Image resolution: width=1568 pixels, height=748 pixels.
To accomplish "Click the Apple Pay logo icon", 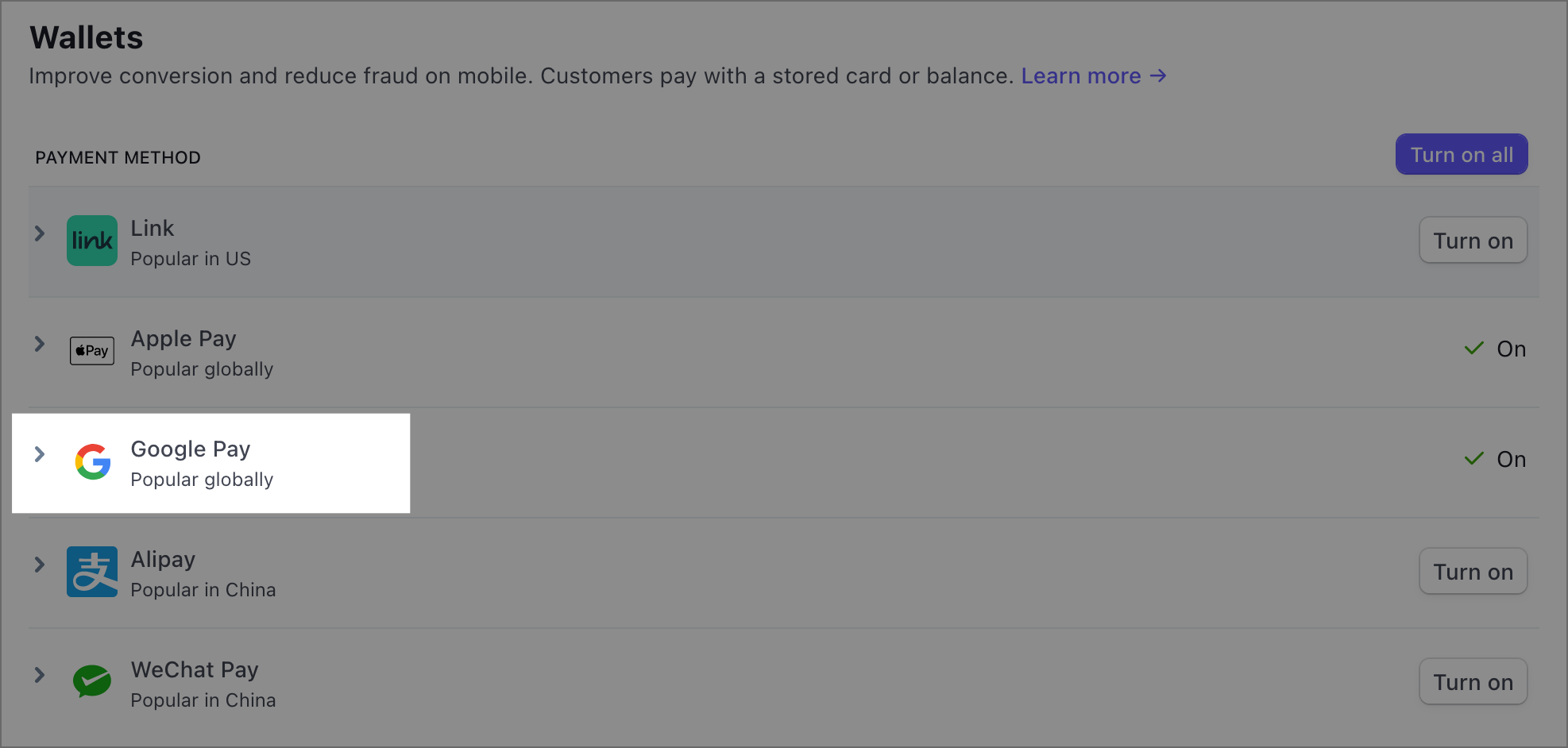I will 92,351.
